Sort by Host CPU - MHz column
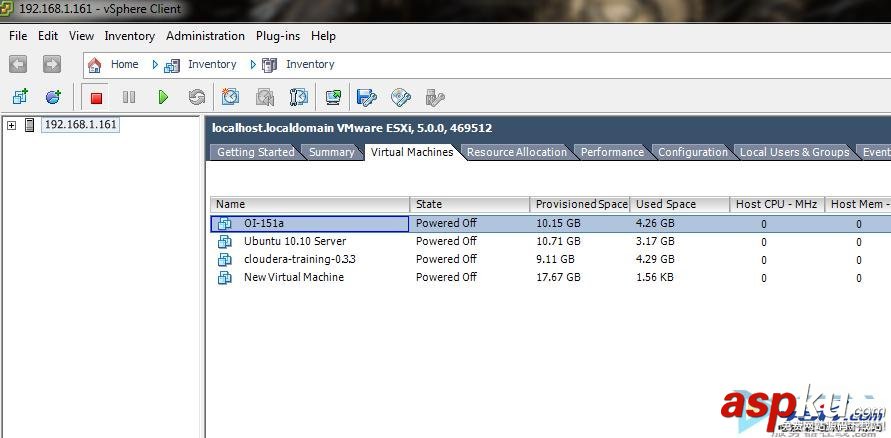 [x=777, y=205]
